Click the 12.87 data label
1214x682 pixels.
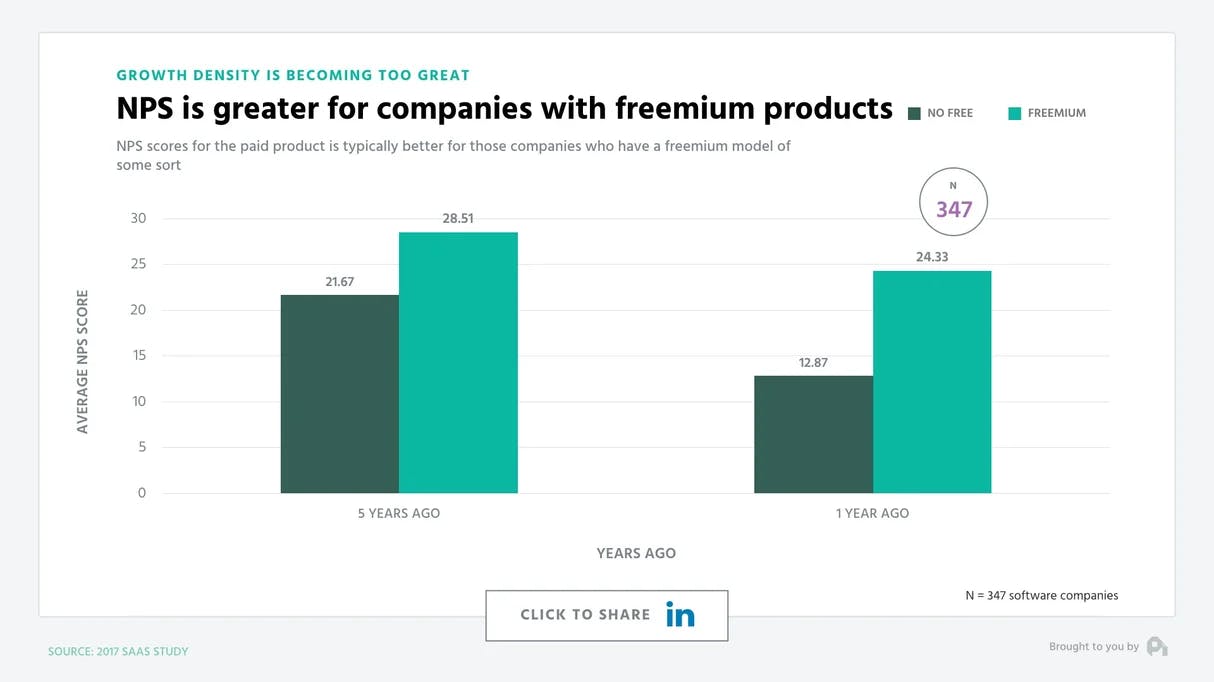coord(813,362)
